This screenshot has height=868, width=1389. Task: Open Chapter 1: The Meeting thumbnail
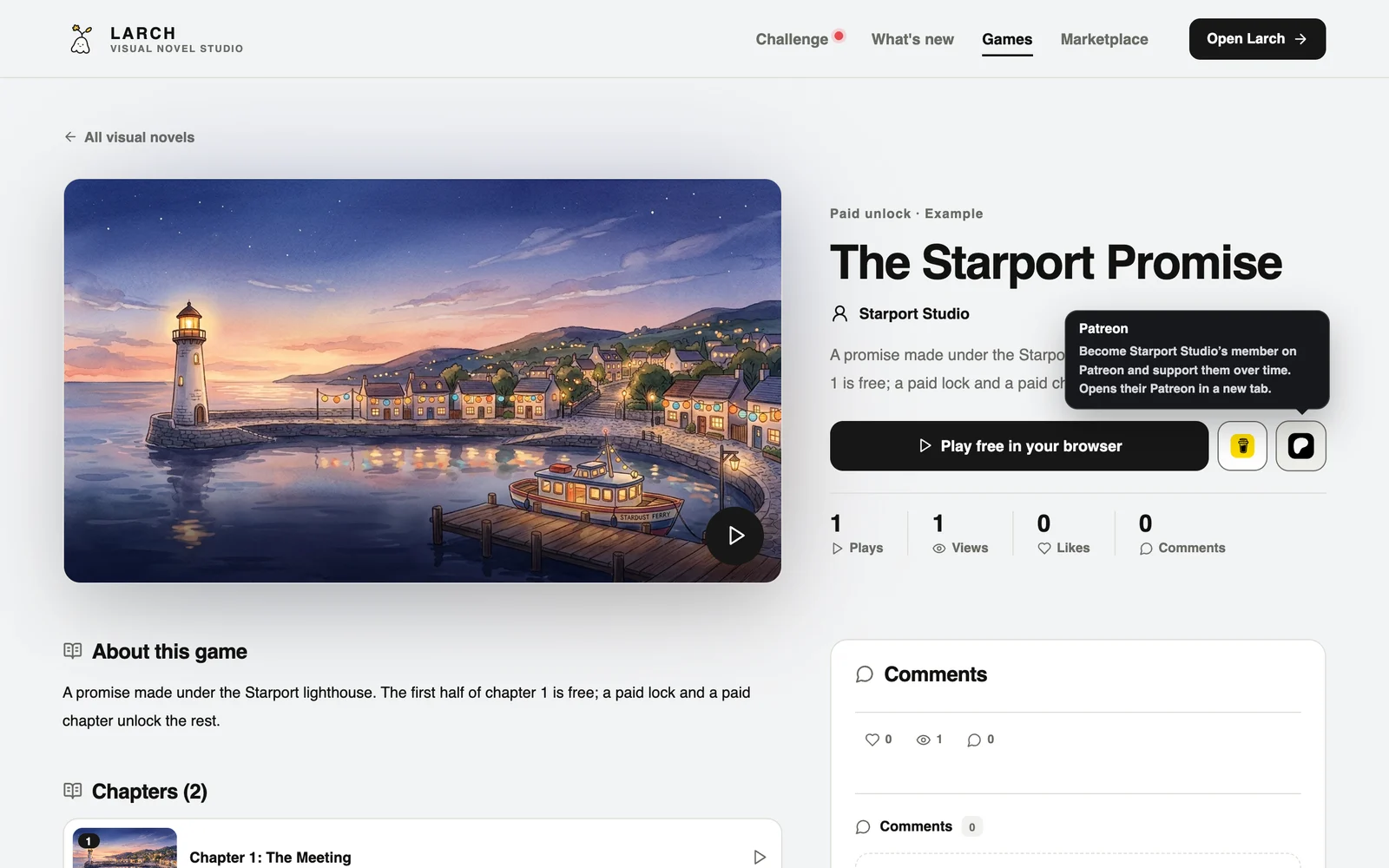(x=124, y=848)
